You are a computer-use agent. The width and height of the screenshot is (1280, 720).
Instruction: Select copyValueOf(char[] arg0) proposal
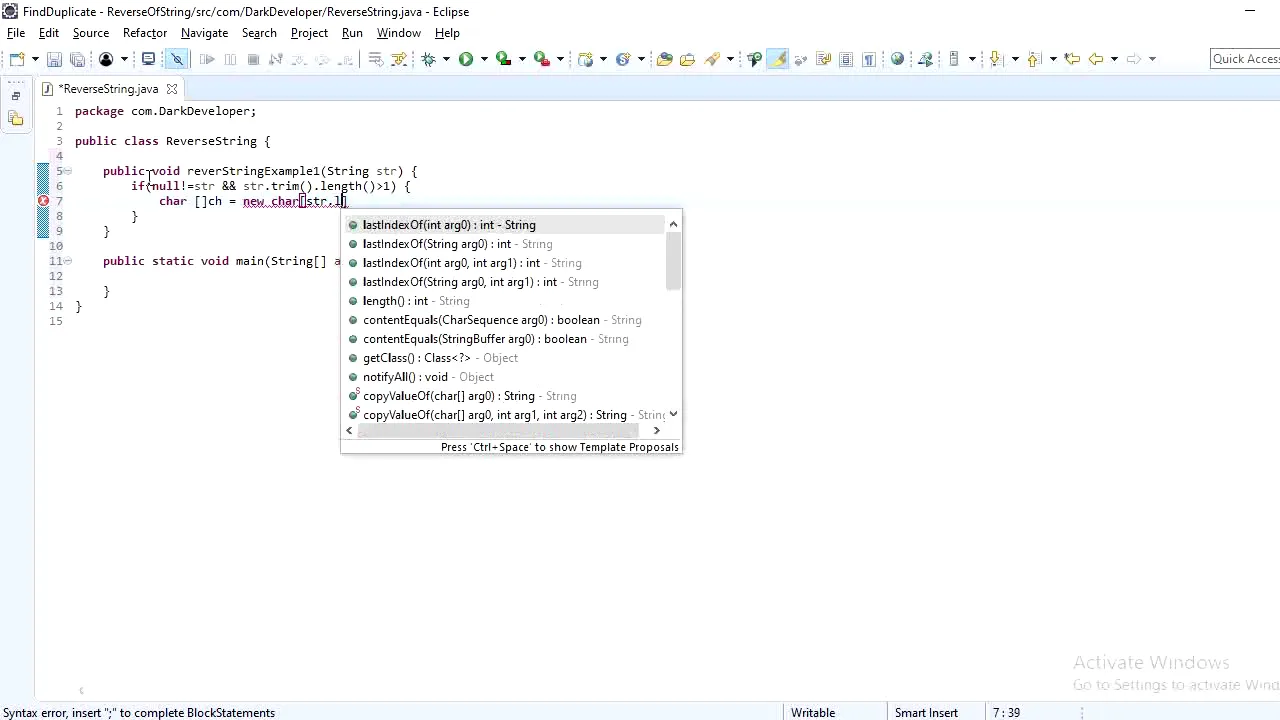click(x=505, y=396)
